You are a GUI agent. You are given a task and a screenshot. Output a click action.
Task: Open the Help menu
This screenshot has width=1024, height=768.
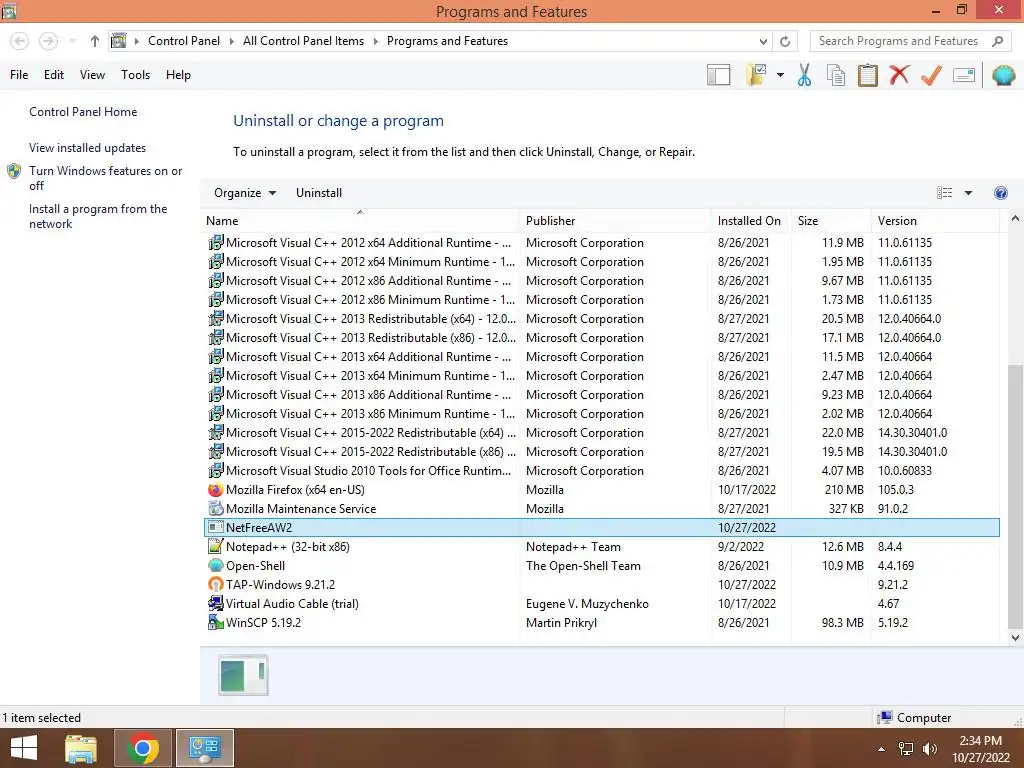click(178, 75)
